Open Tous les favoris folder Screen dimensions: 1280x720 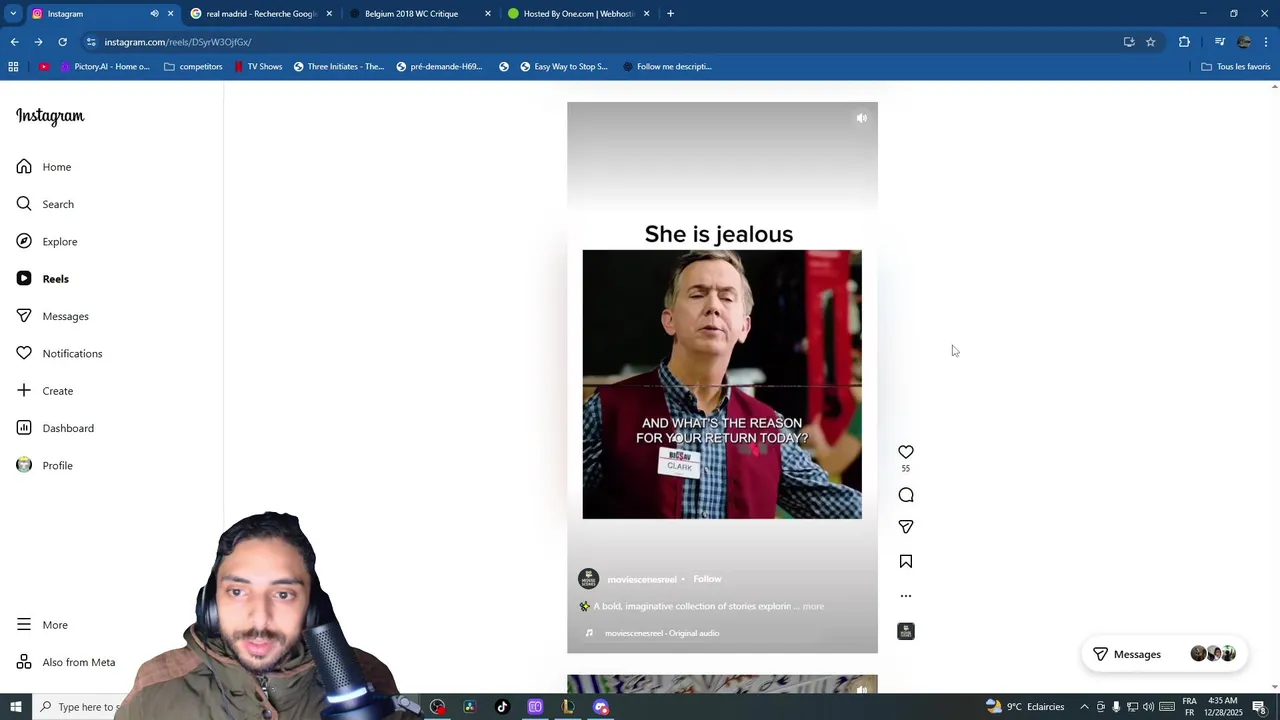click(1235, 67)
